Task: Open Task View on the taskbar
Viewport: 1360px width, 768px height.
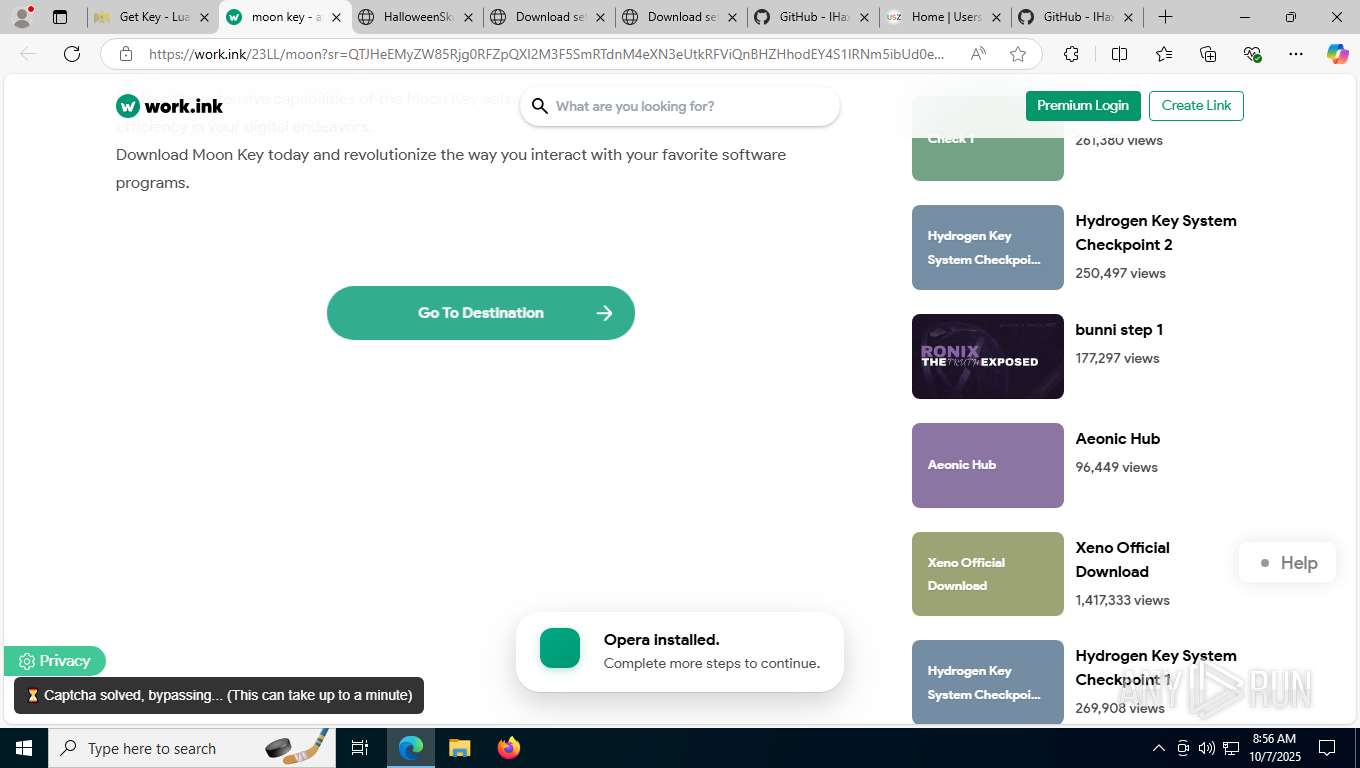Action: (360, 748)
